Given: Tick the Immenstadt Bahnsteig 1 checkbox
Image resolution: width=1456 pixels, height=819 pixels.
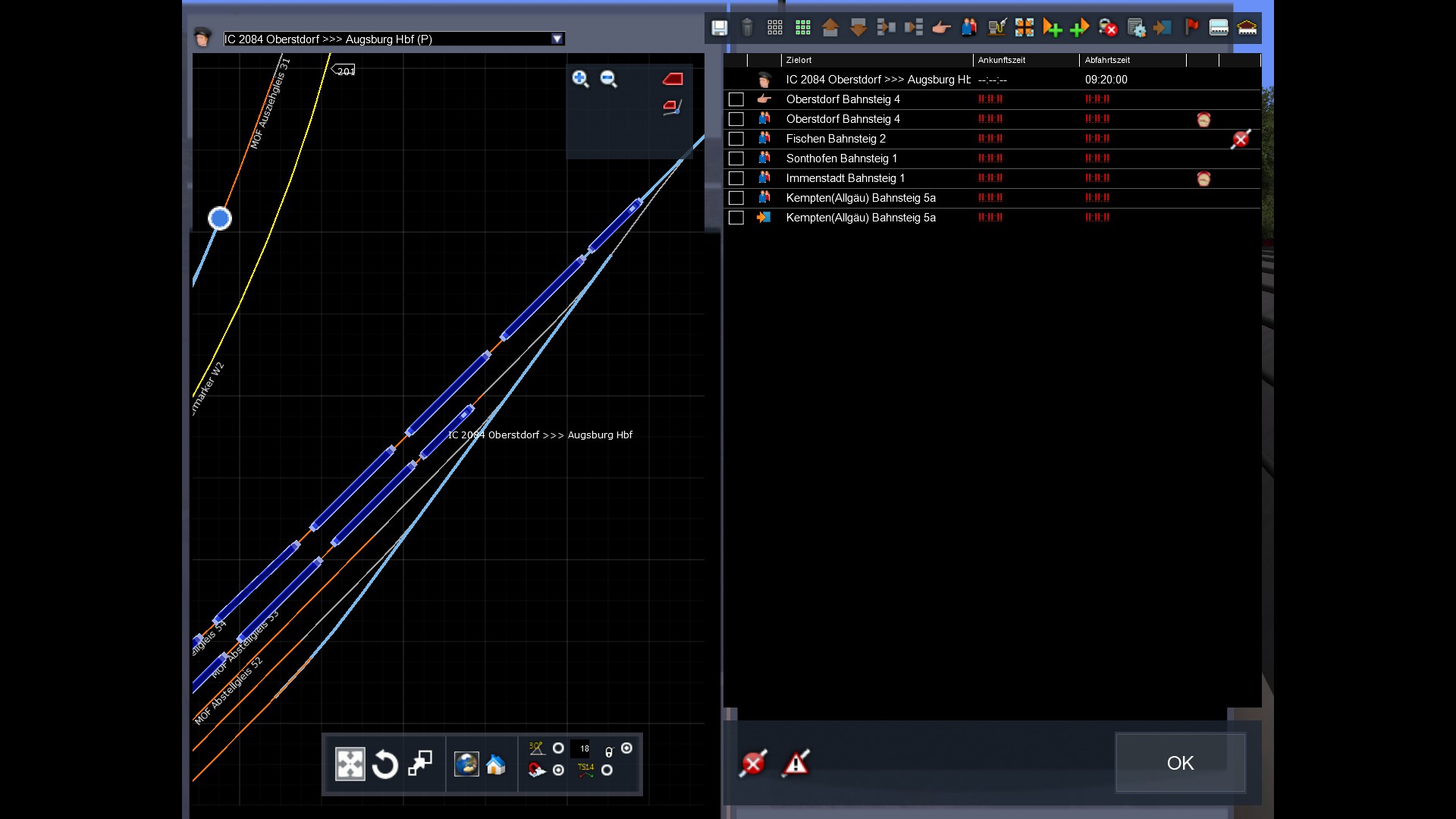Looking at the screenshot, I should pyautogui.click(x=736, y=178).
